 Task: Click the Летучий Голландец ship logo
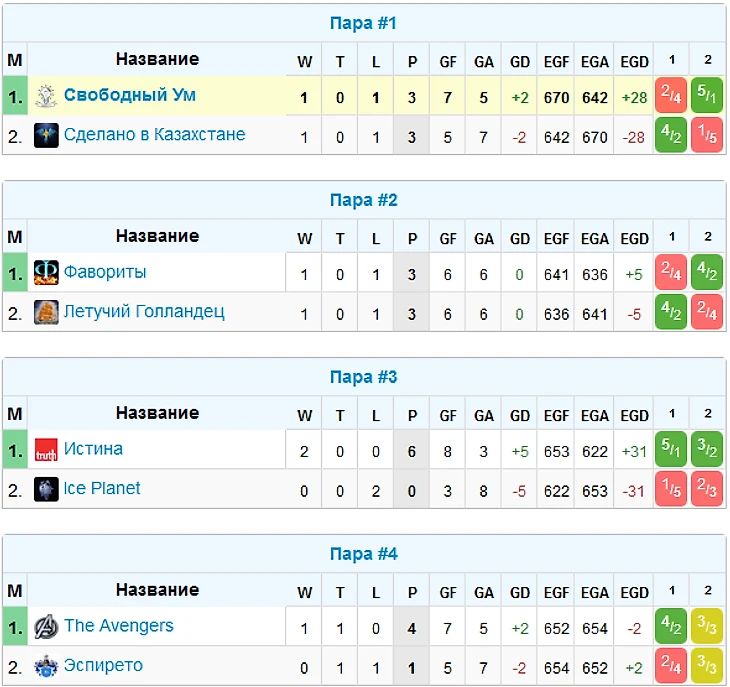pos(46,312)
